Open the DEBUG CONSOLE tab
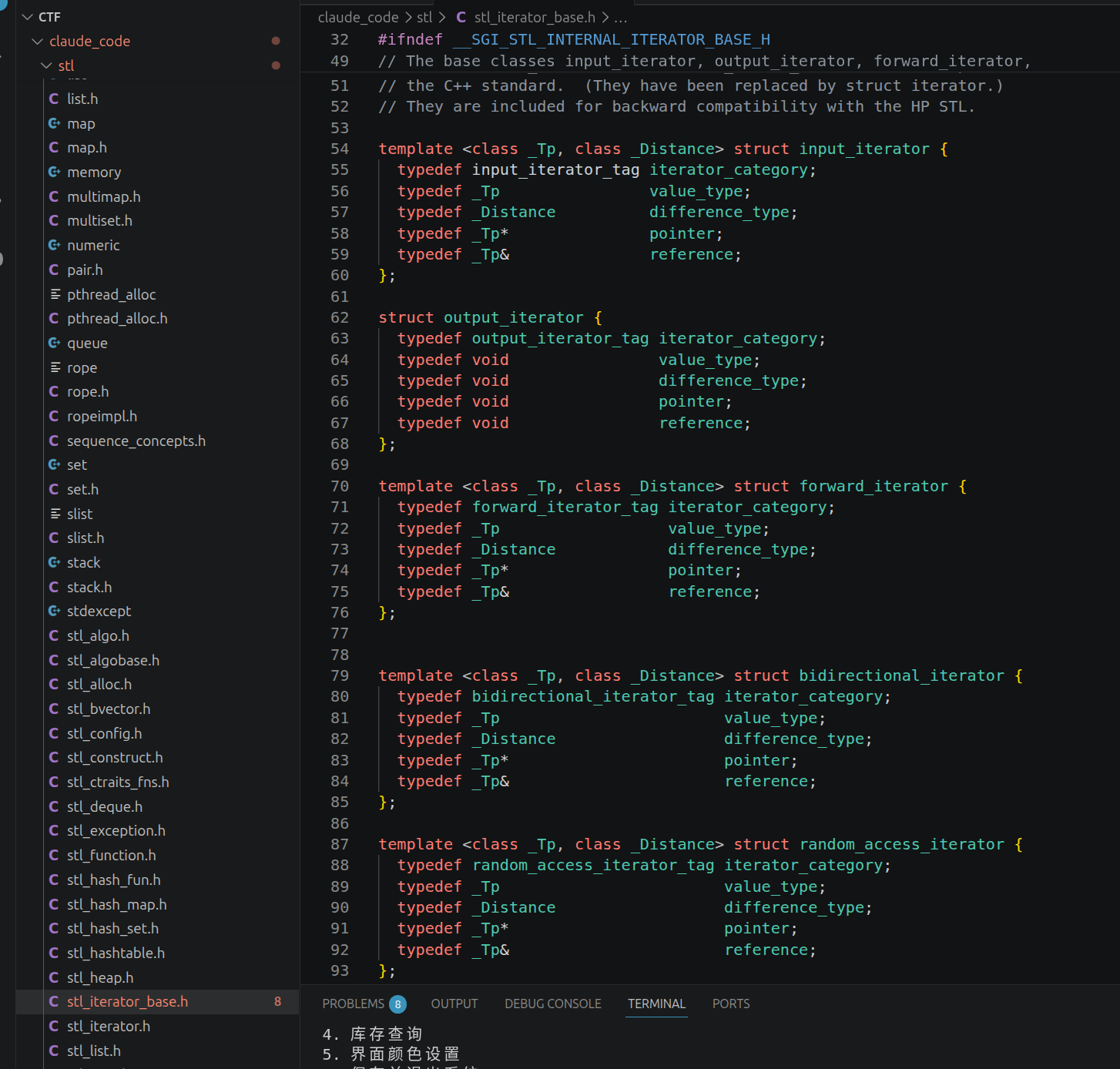This screenshot has height=1069, width=1120. pyautogui.click(x=553, y=1004)
